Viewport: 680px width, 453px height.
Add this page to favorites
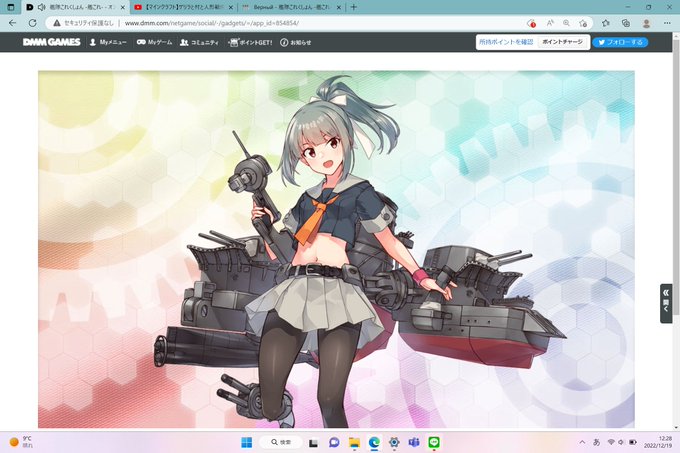coord(583,23)
